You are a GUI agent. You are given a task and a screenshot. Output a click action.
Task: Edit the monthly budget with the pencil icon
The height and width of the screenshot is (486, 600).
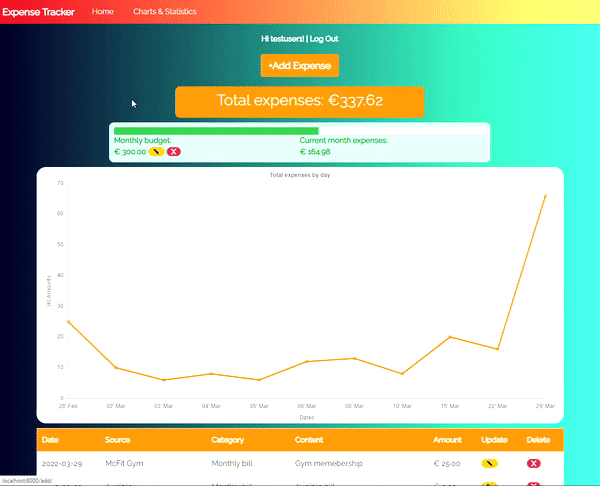[x=156, y=152]
